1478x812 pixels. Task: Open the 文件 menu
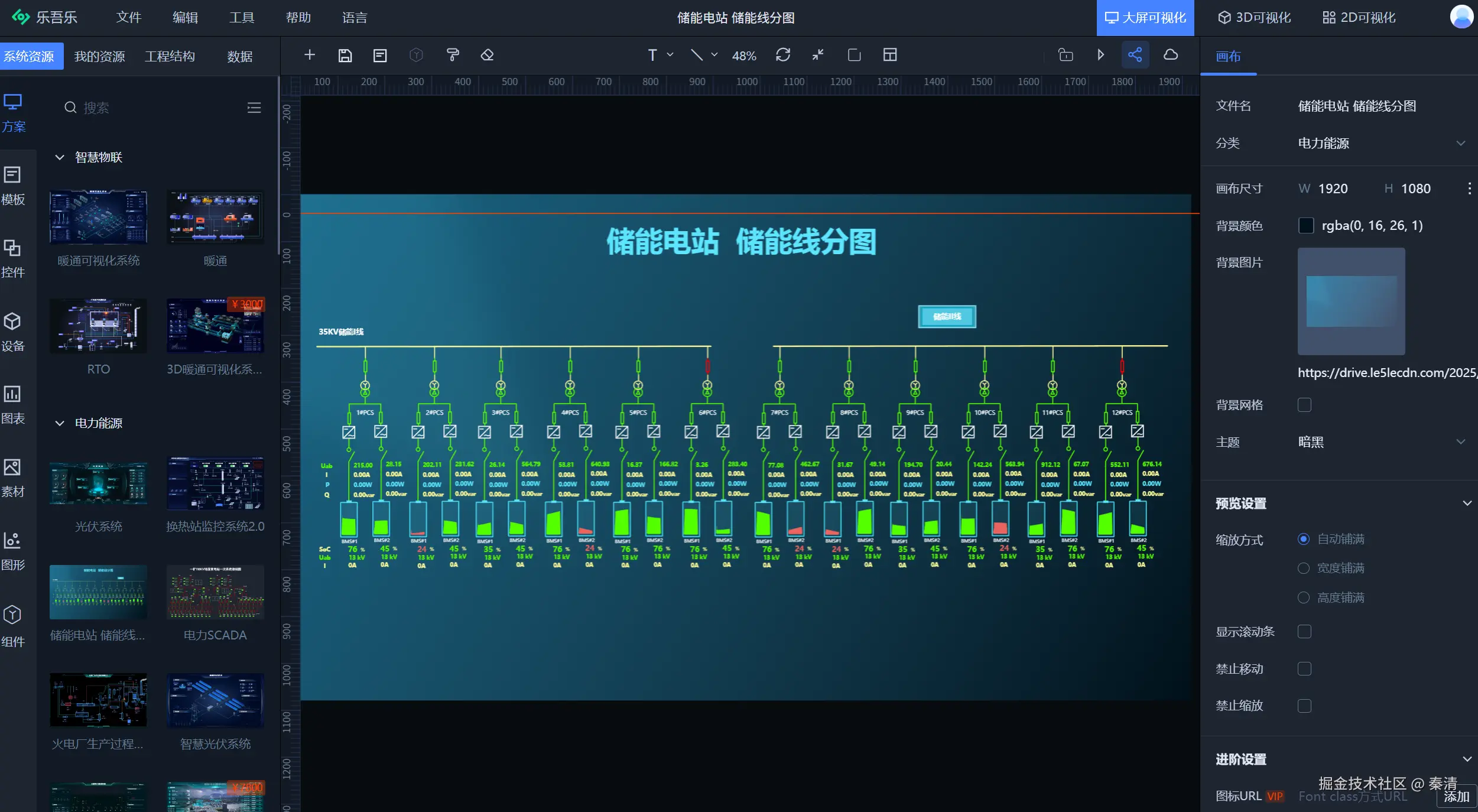click(128, 18)
